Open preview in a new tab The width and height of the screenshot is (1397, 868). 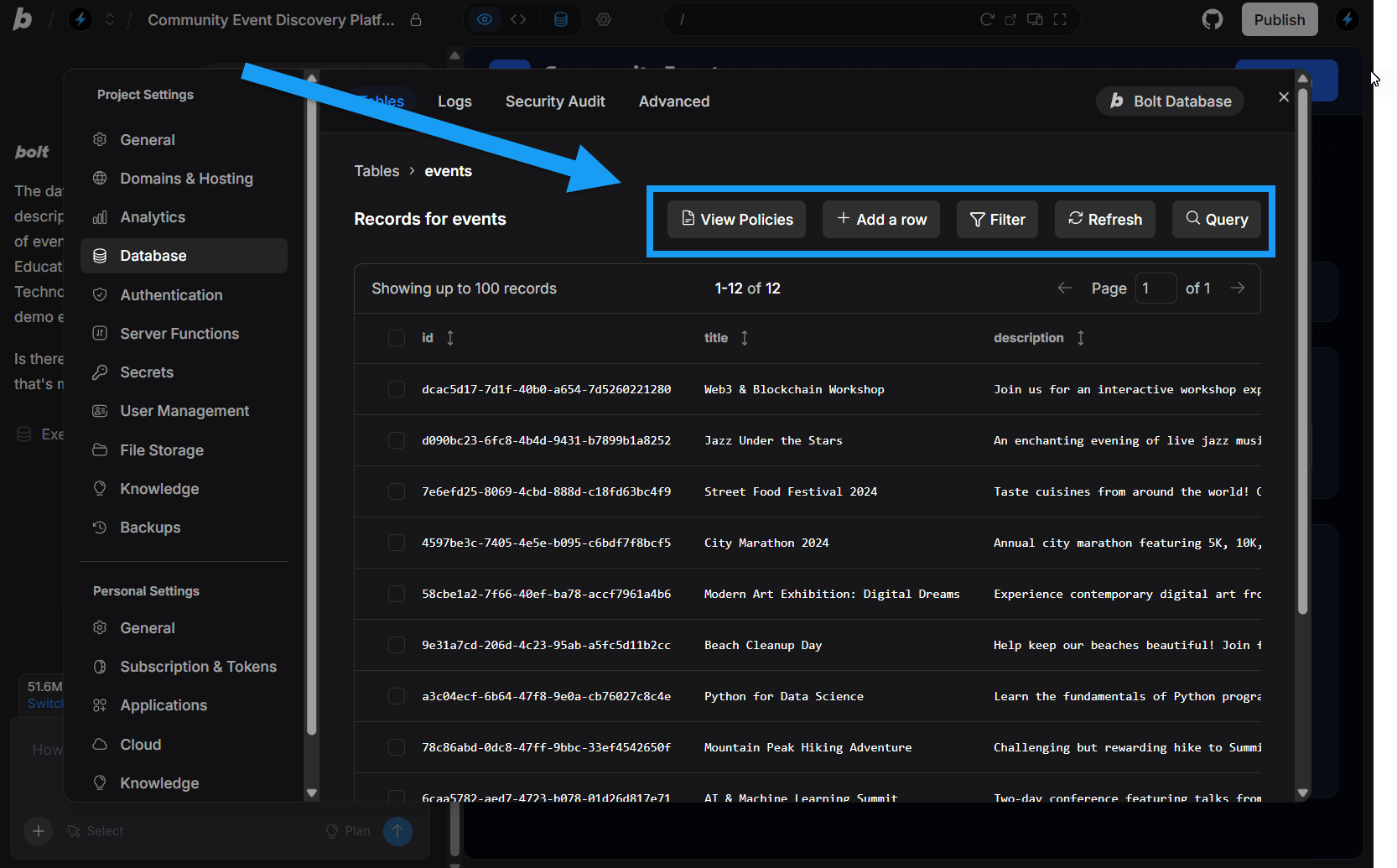(x=1010, y=18)
